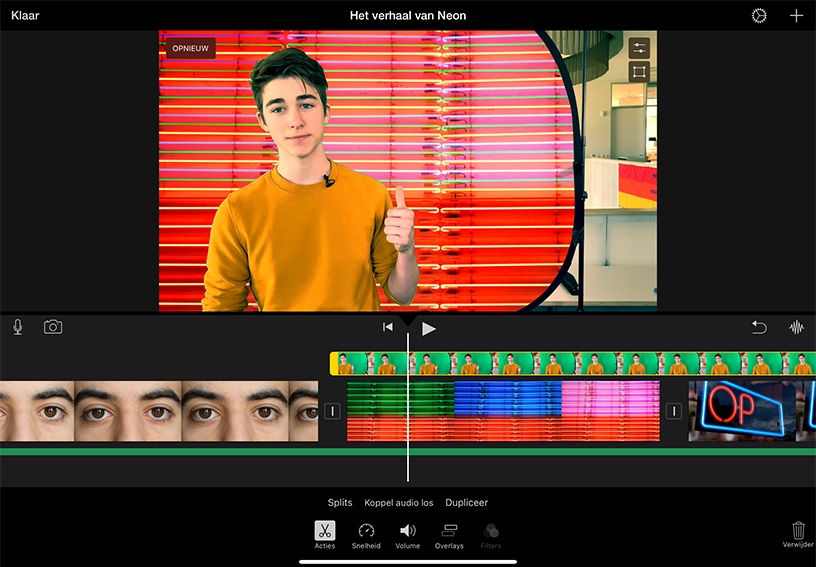This screenshot has height=567, width=816.
Task: Select the four-point mask crop icon
Action: point(639,72)
